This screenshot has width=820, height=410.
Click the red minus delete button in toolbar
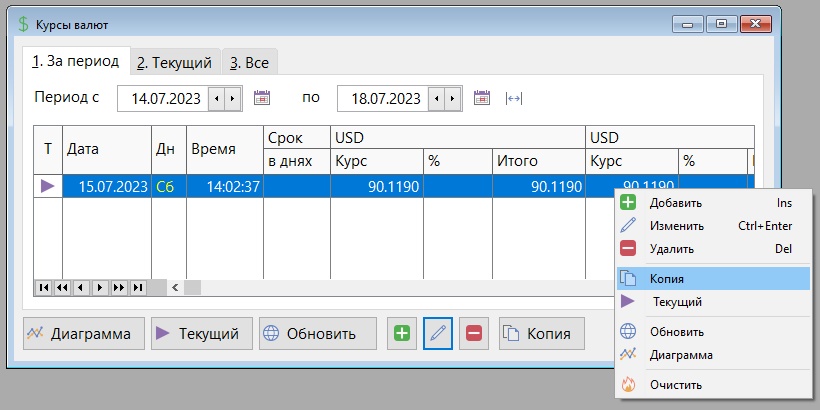click(x=474, y=333)
